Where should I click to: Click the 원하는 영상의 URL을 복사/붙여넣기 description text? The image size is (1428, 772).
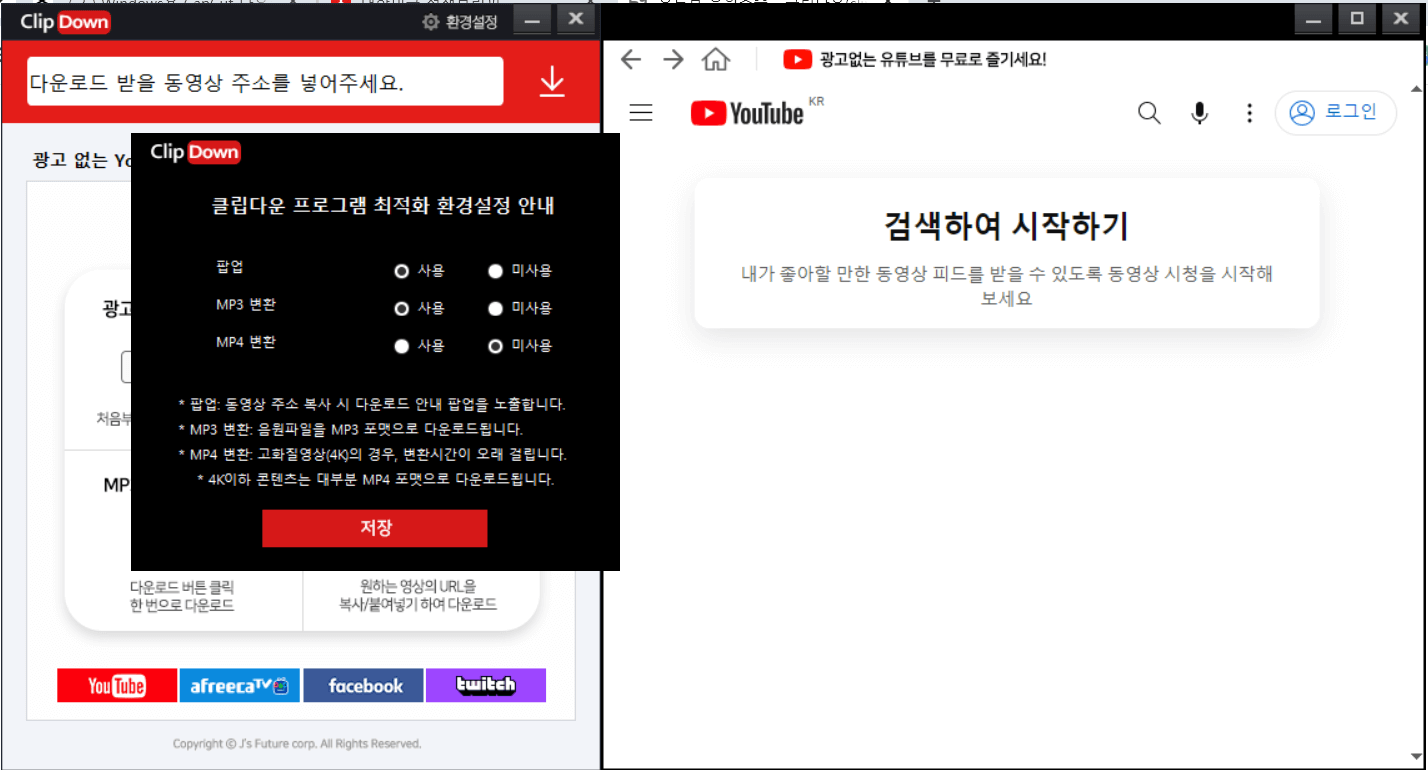click(418, 596)
